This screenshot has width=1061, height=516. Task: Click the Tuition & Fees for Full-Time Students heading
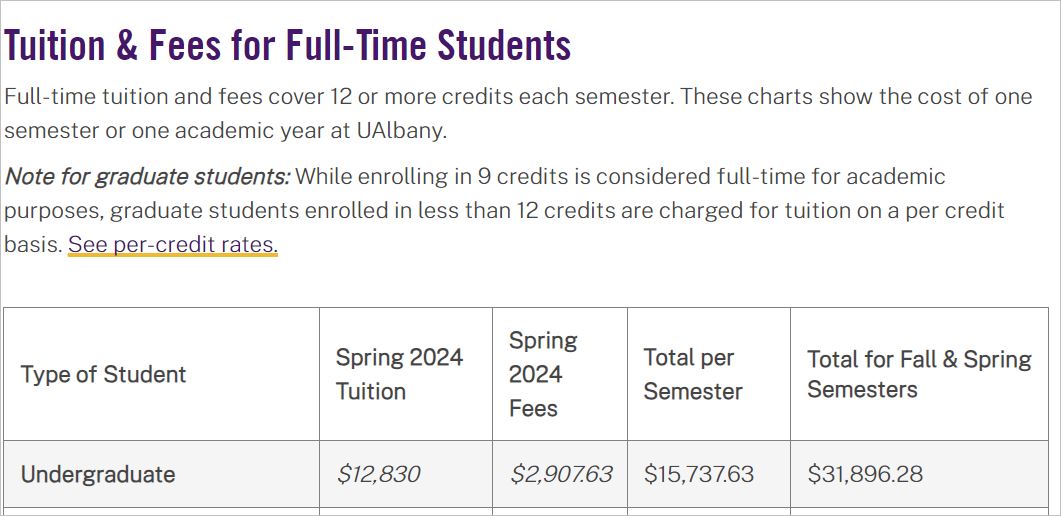click(288, 45)
